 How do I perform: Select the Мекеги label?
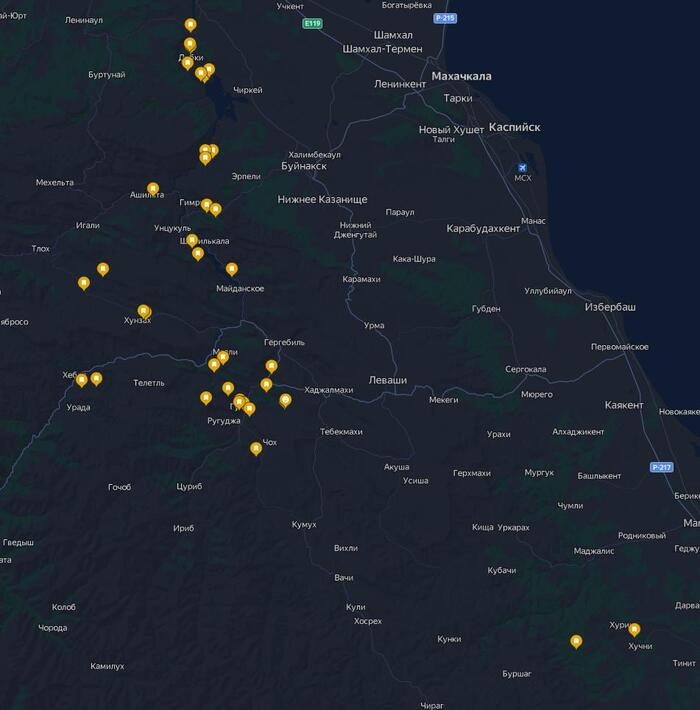tap(443, 400)
